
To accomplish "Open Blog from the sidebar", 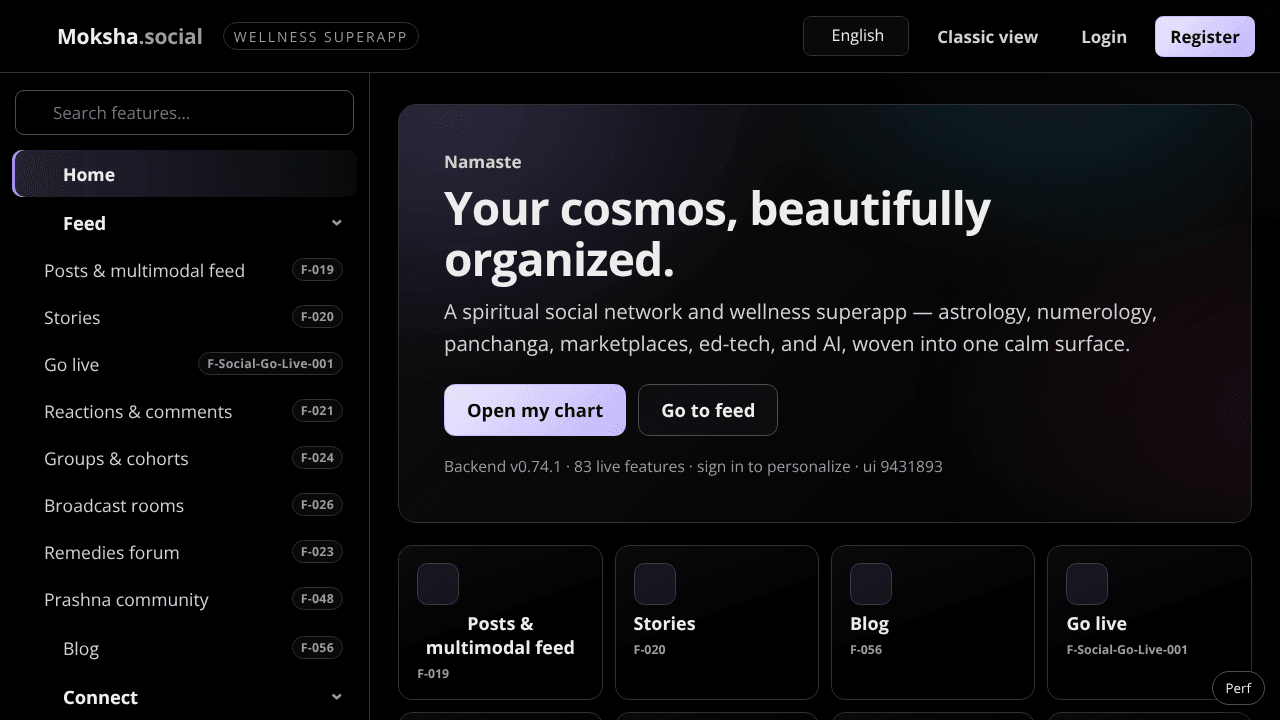I will (x=185, y=648).
